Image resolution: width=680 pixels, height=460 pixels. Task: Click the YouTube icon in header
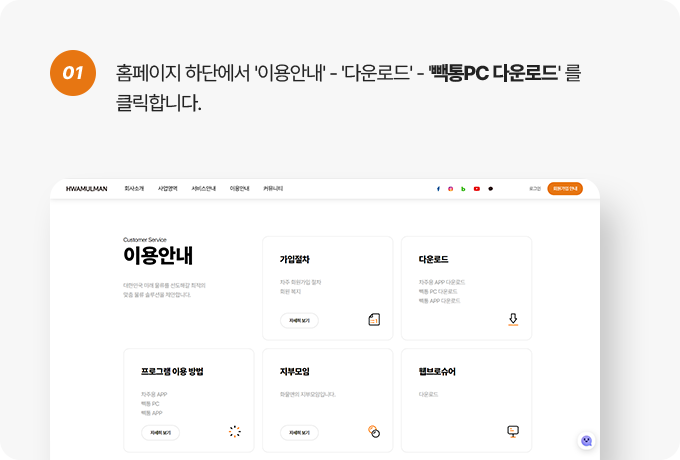coord(477,188)
